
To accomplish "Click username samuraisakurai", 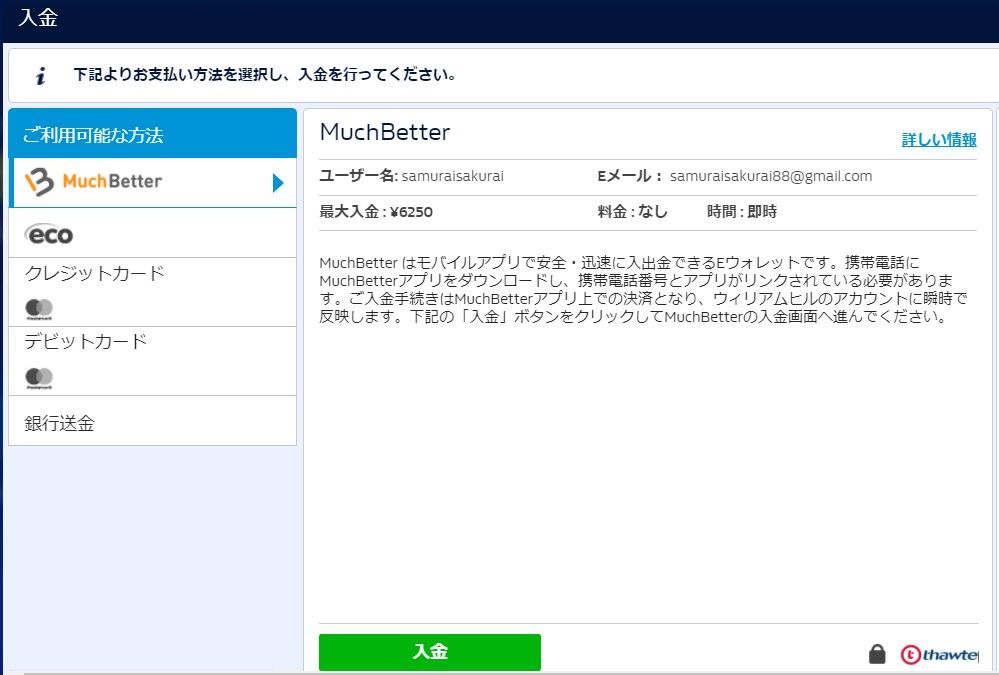I will tap(452, 176).
